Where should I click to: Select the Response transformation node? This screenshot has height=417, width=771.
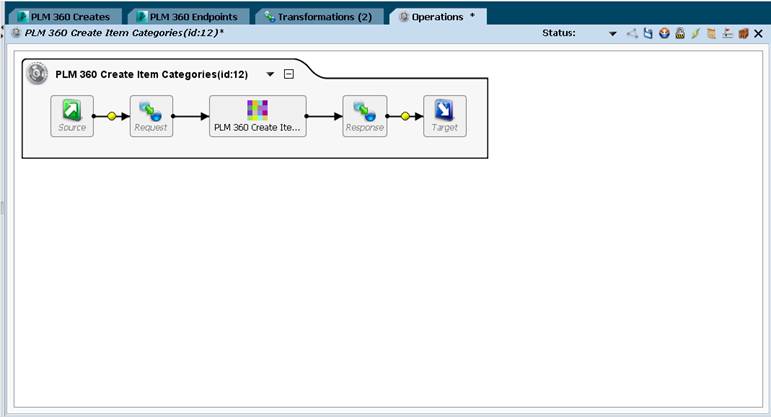(364, 116)
